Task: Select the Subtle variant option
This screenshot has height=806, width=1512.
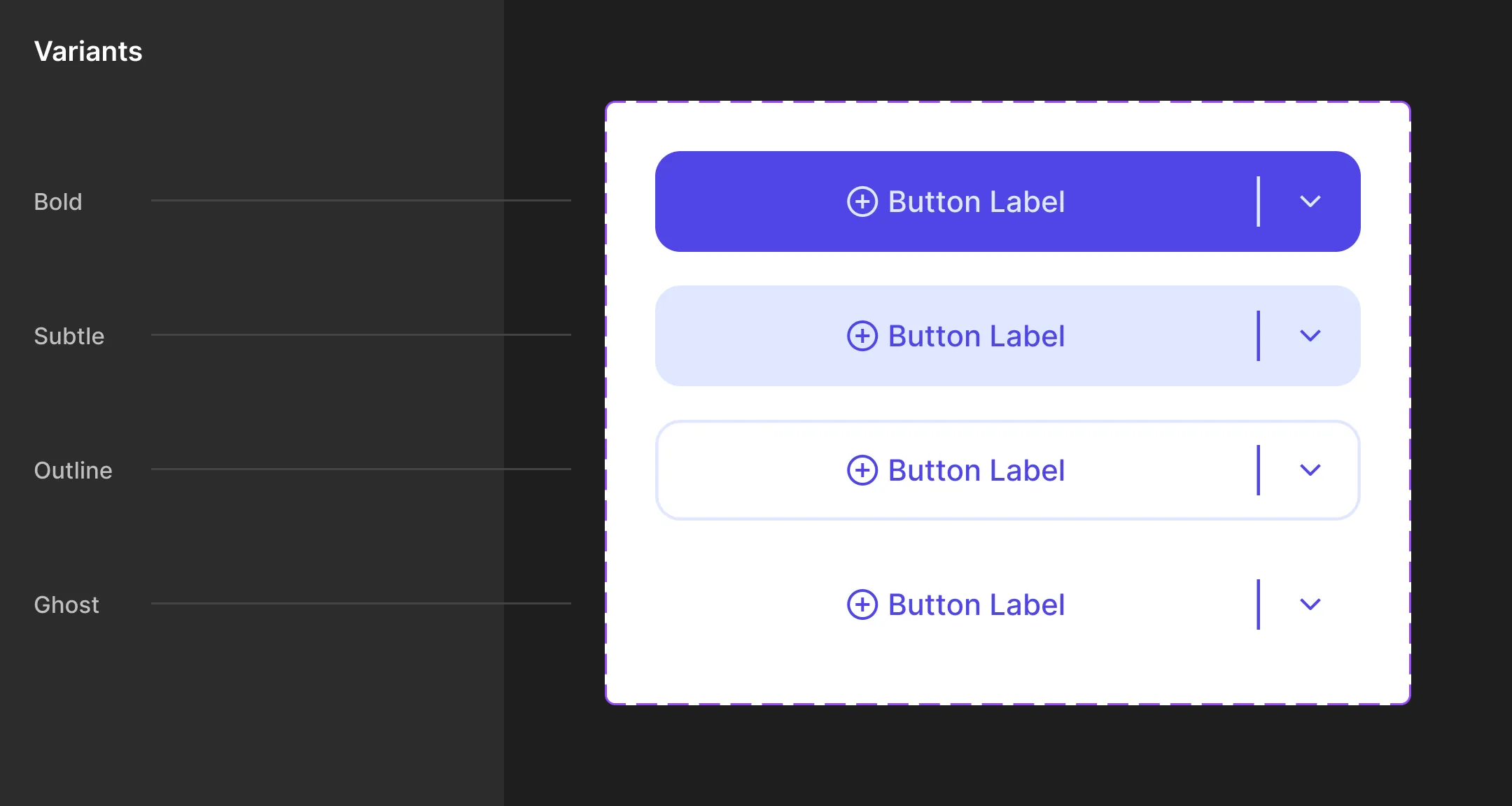Action: point(69,335)
